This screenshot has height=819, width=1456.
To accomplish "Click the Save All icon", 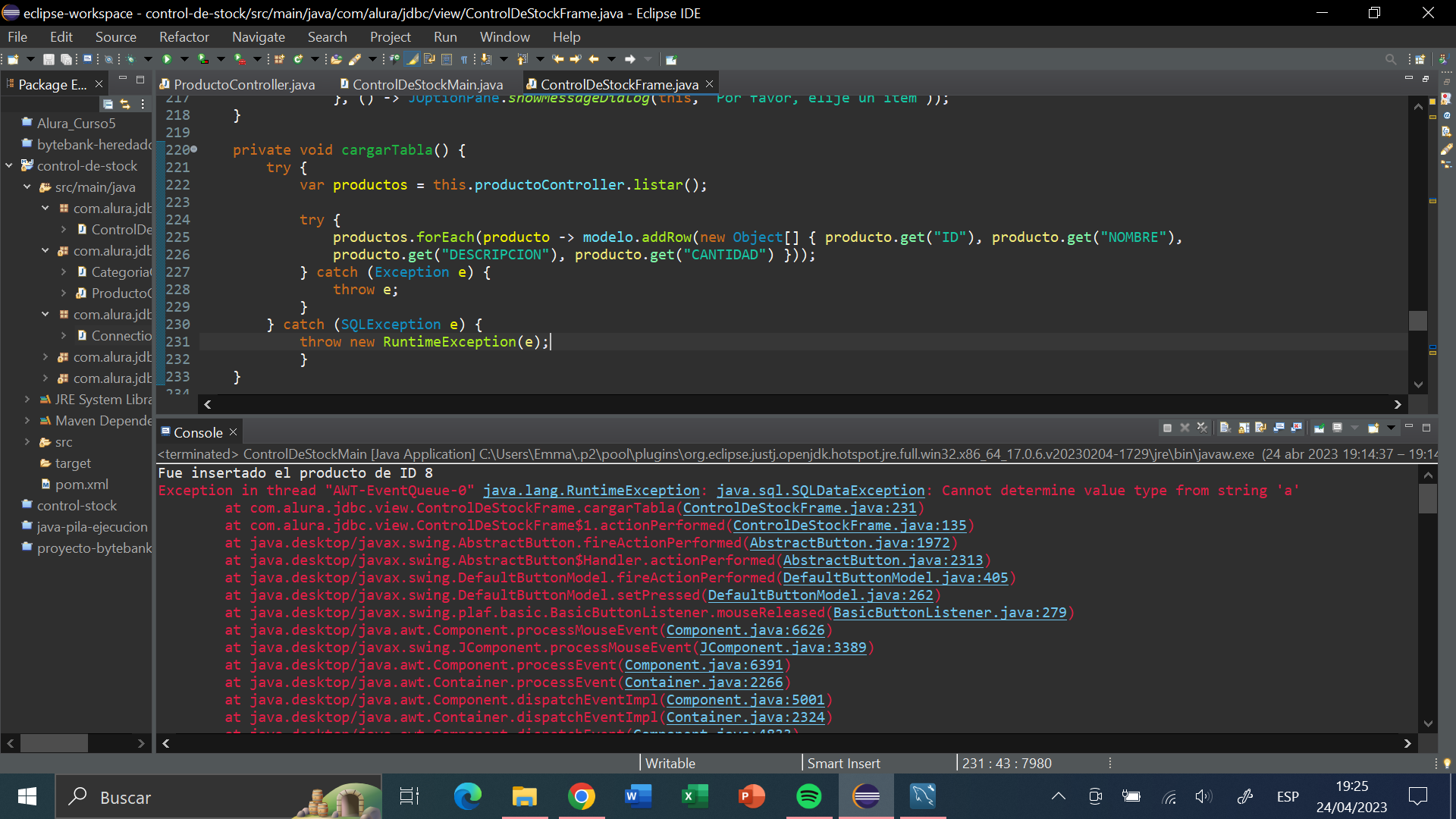I will pyautogui.click(x=66, y=59).
